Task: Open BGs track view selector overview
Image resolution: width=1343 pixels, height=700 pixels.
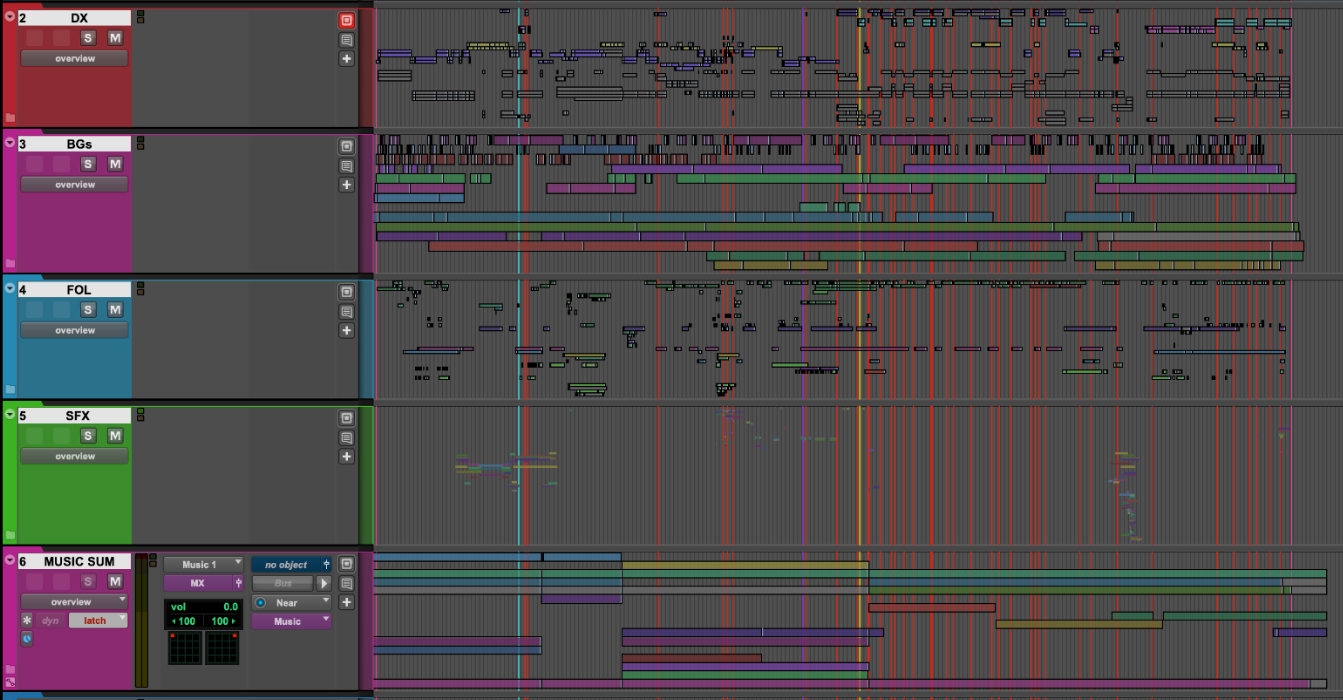Action: 75,184
